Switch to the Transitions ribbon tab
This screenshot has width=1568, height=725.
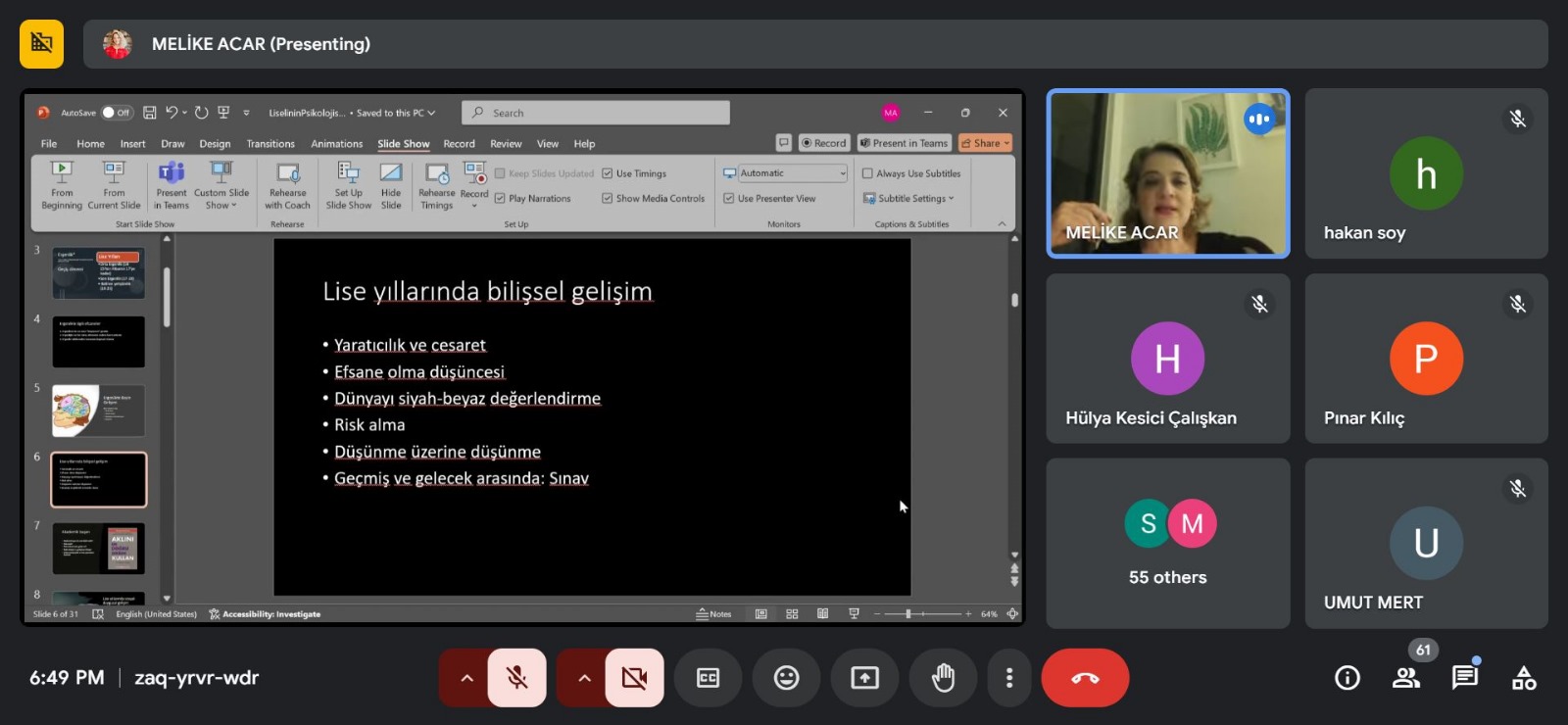pos(270,144)
